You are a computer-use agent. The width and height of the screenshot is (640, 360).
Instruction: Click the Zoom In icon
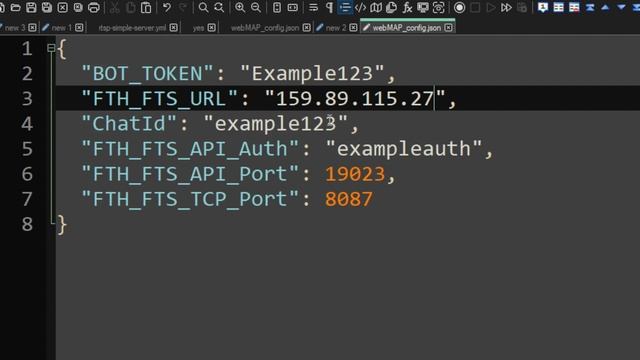(240, 7)
